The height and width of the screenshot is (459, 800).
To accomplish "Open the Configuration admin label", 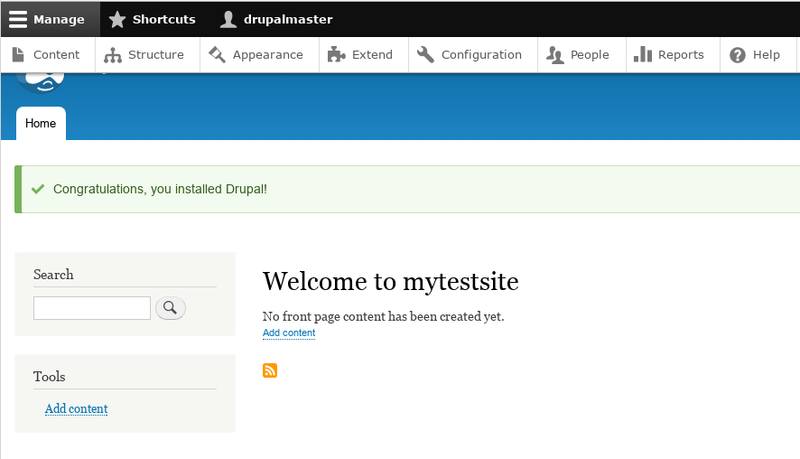I will point(482,55).
